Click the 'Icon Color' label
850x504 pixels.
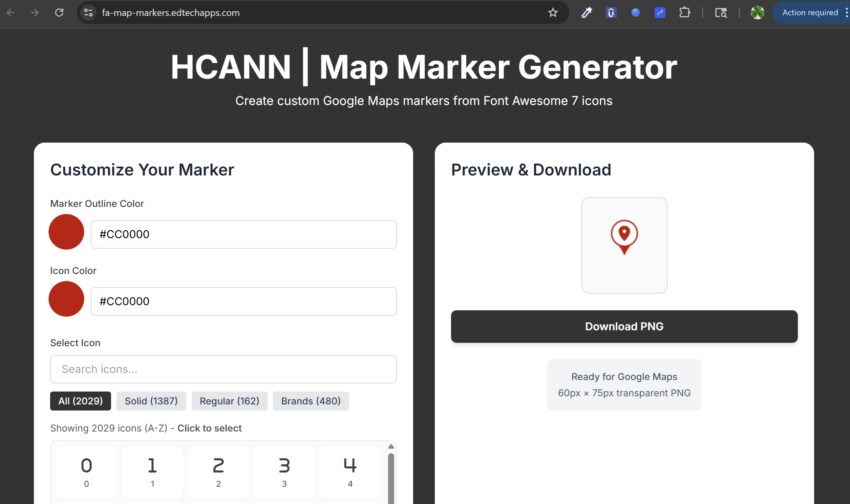73,270
